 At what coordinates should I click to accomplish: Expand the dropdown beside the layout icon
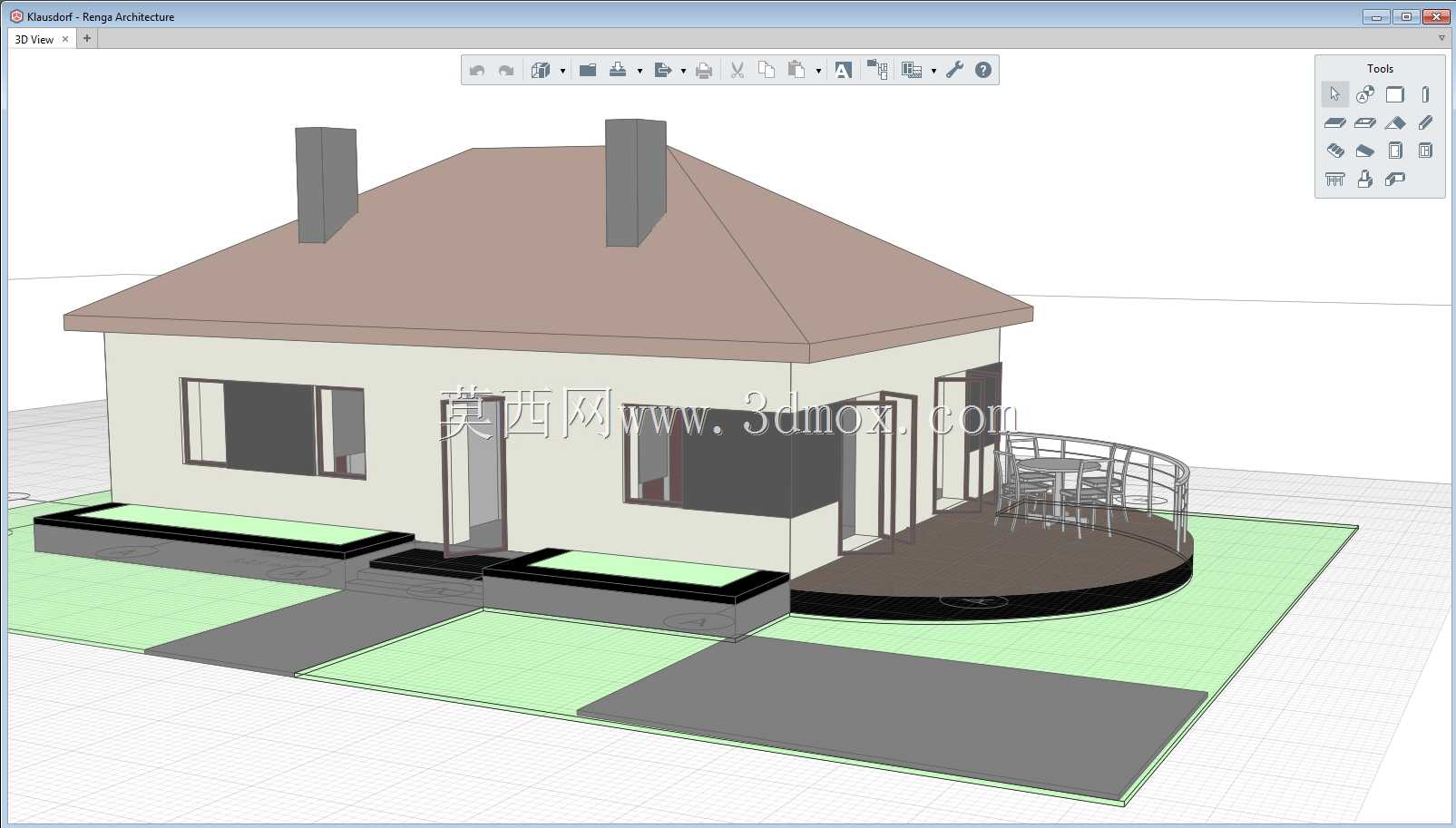coord(933,71)
